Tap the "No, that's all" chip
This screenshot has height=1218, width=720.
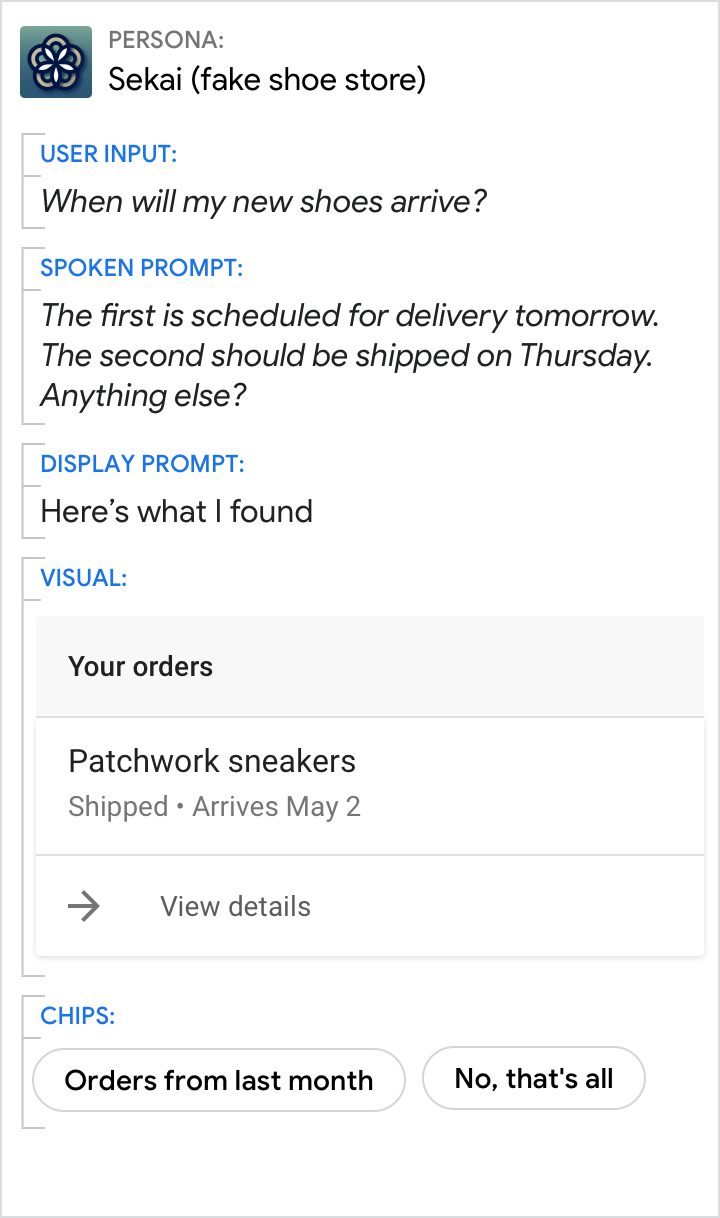click(x=534, y=1078)
